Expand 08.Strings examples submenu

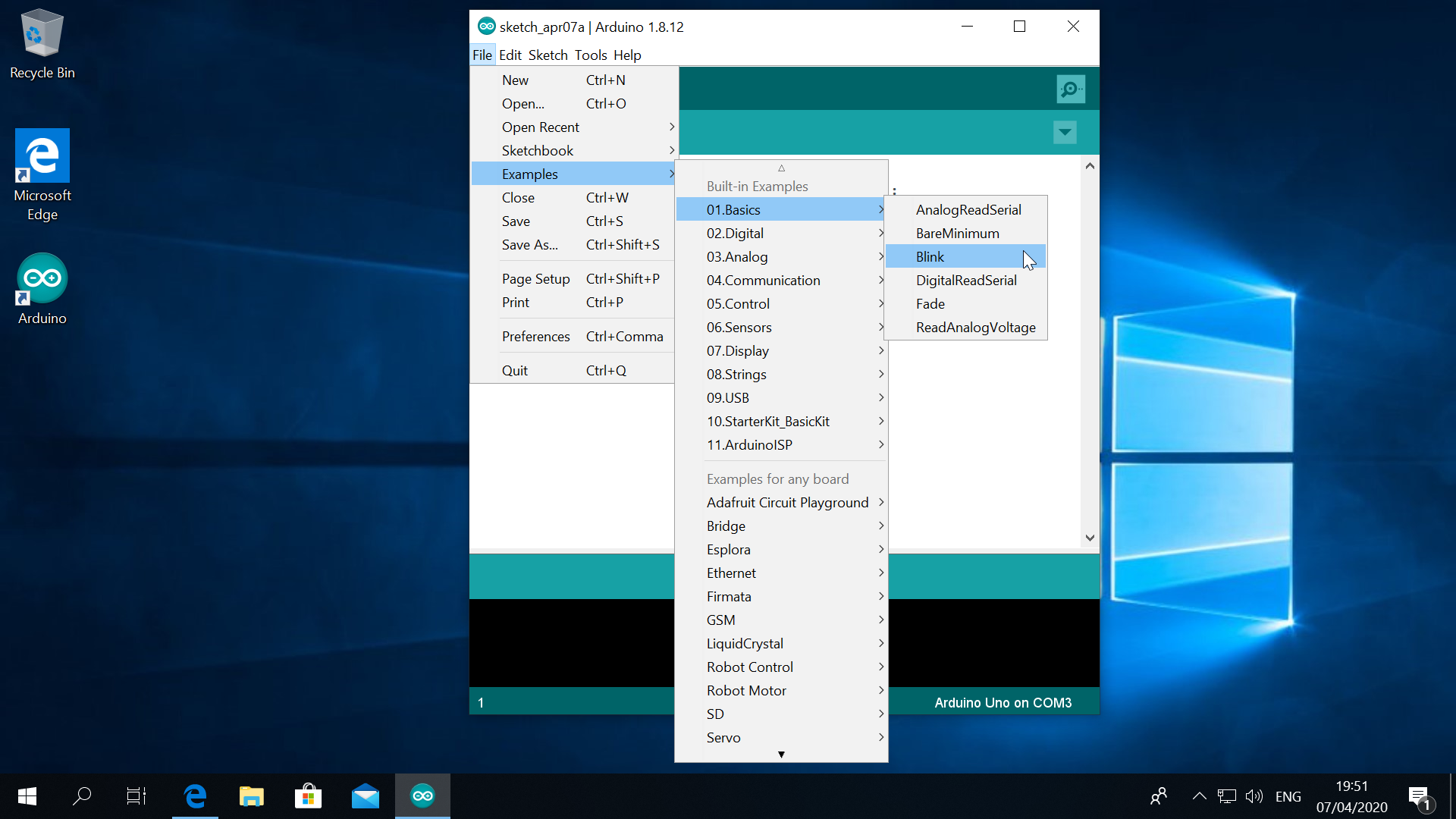click(x=781, y=375)
